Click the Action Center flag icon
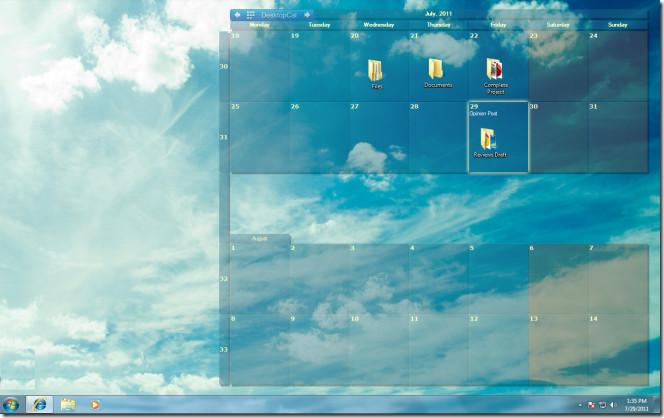This screenshot has width=664, height=418. (592, 405)
